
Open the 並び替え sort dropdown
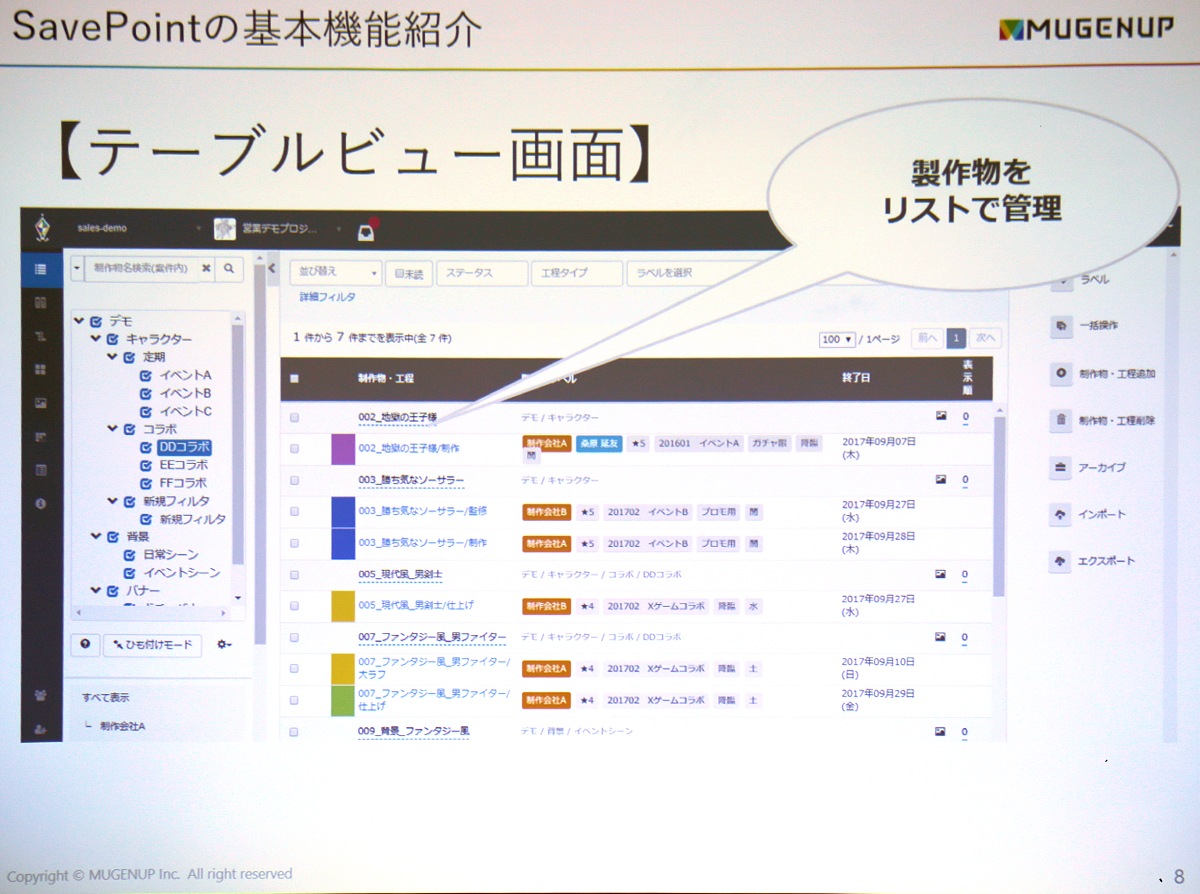point(335,272)
